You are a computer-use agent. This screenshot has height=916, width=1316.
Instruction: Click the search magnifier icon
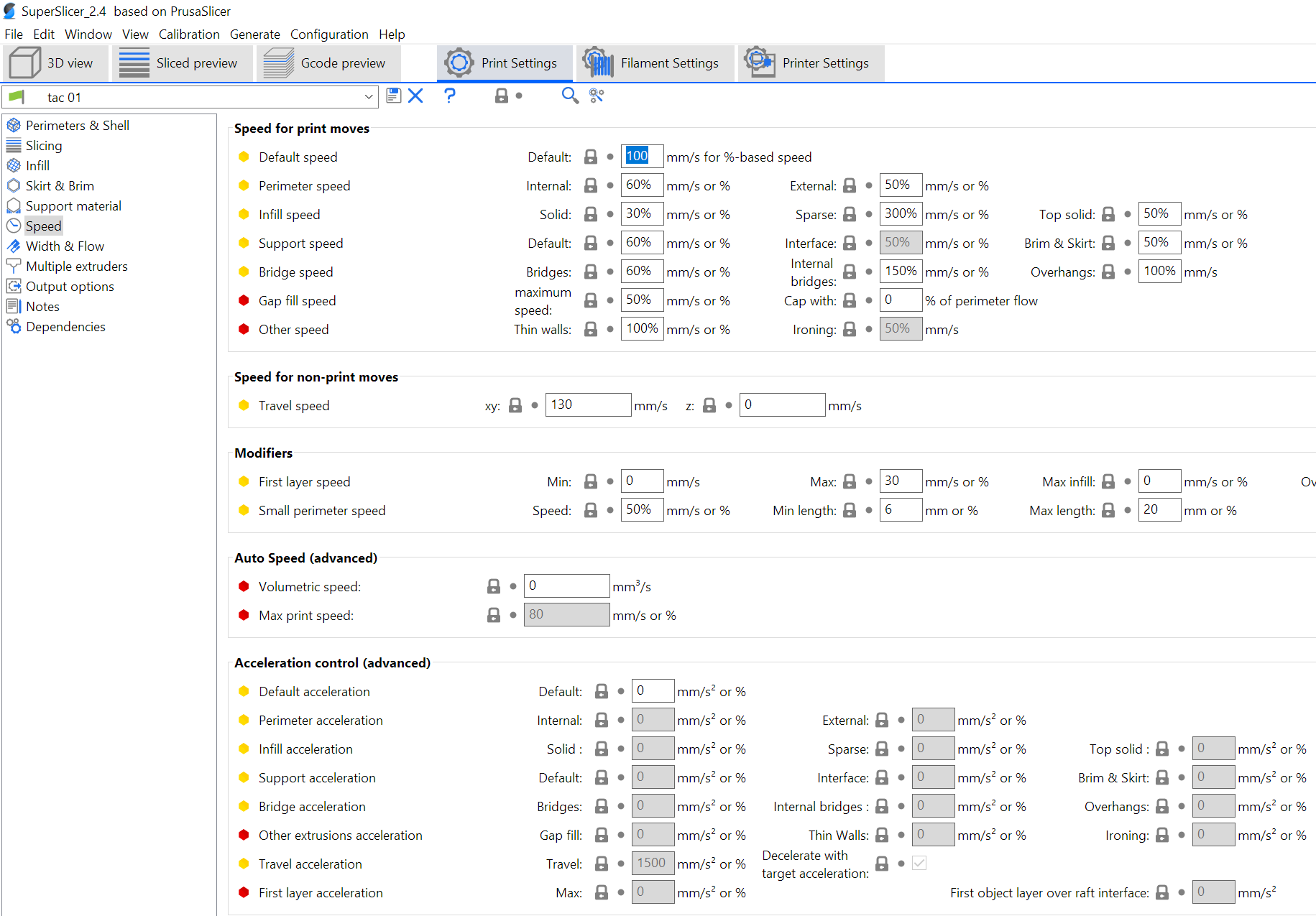click(570, 96)
